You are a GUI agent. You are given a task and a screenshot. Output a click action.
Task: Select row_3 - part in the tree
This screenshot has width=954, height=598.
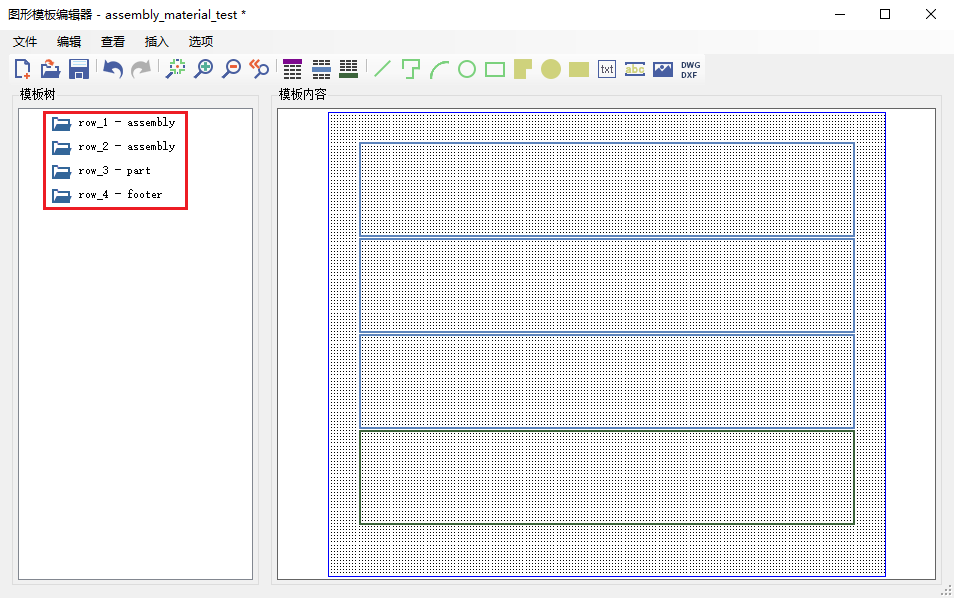tap(114, 171)
